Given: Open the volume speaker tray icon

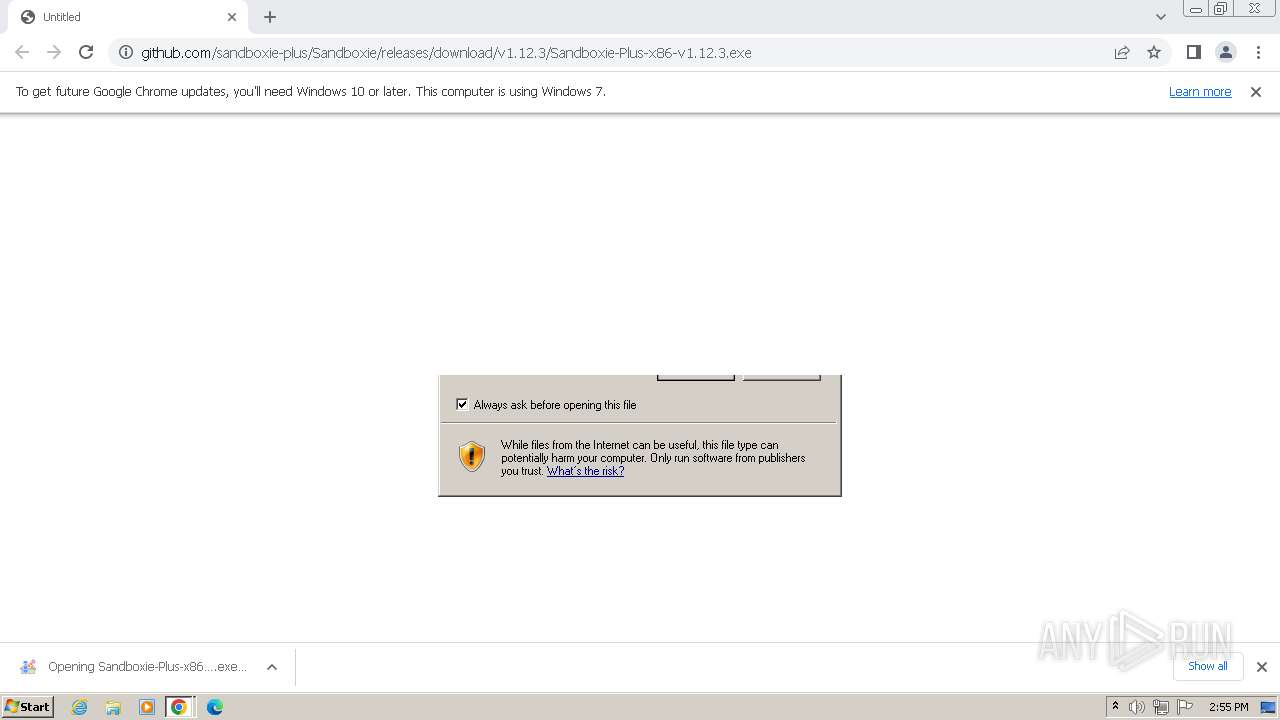Looking at the screenshot, I should [x=1137, y=707].
